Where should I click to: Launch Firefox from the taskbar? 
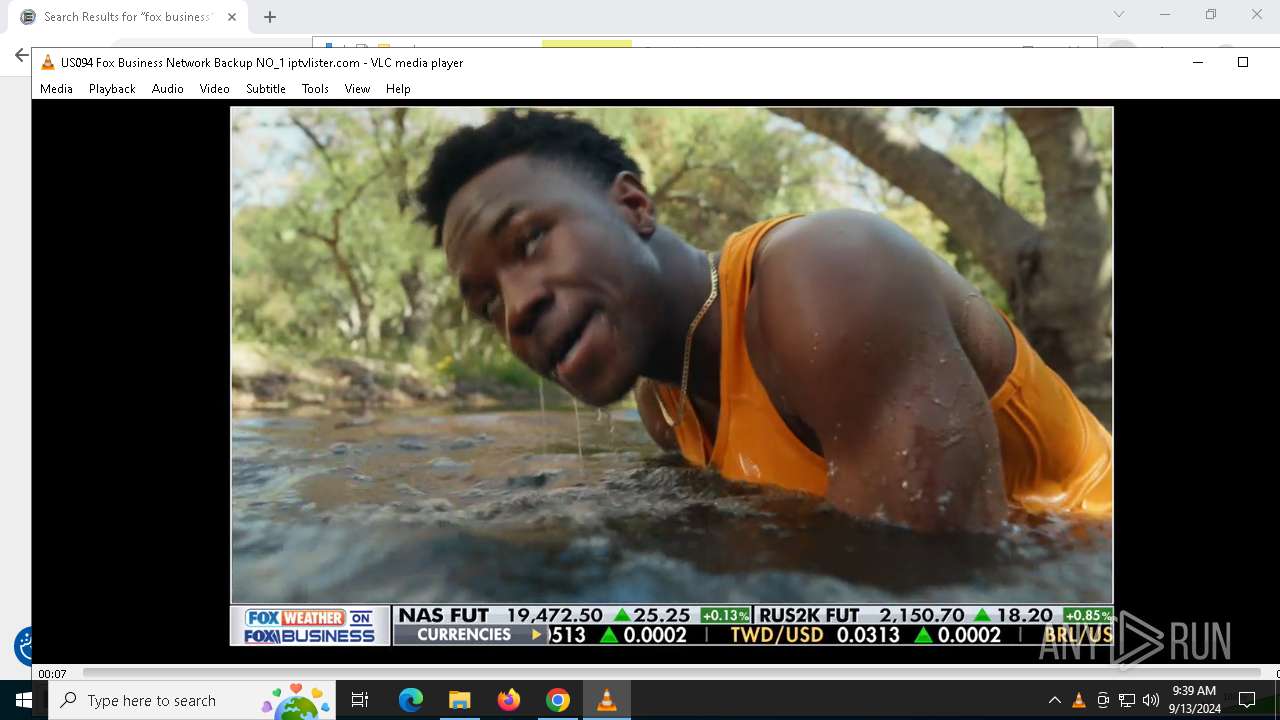(509, 700)
